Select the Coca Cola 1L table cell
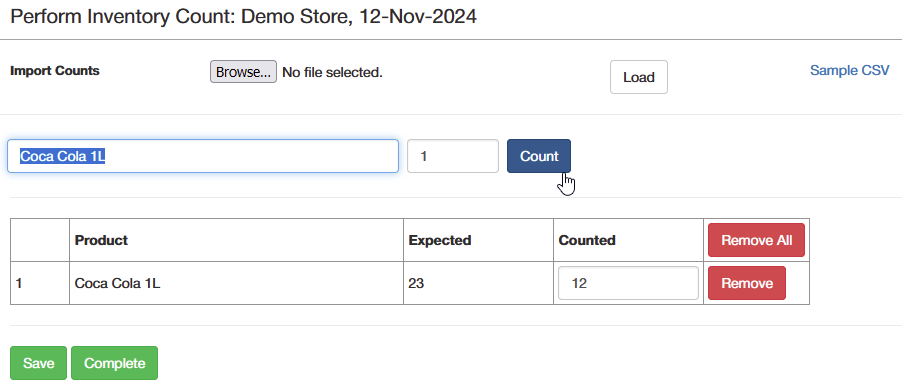The image size is (902, 389). (x=236, y=283)
